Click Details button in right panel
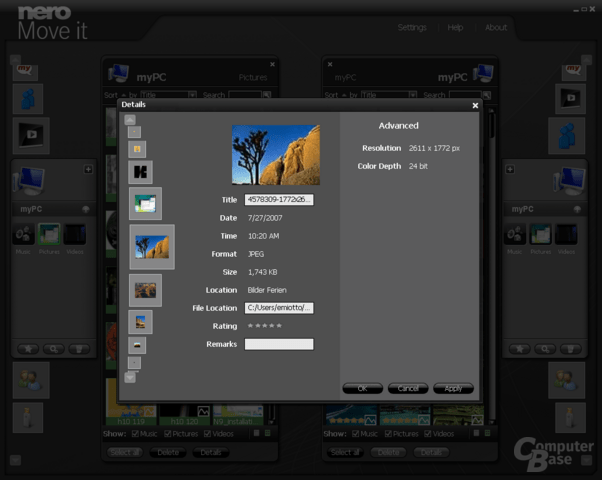Screen dimensions: 602x480 pyautogui.click(x=431, y=452)
